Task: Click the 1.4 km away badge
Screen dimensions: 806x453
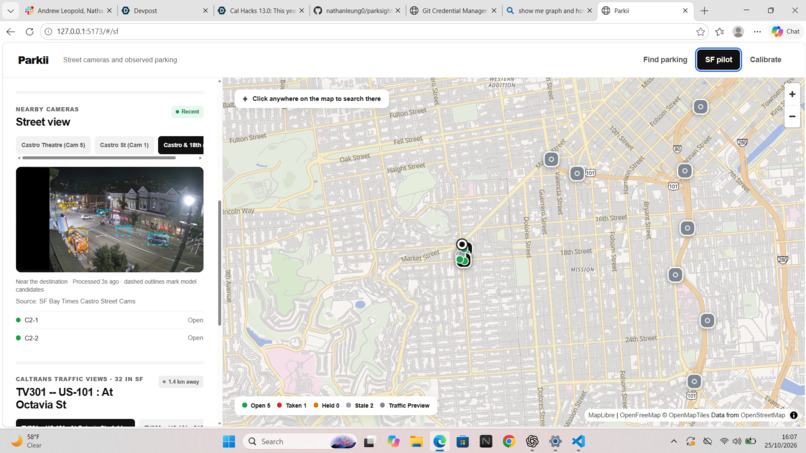Action: coord(181,382)
